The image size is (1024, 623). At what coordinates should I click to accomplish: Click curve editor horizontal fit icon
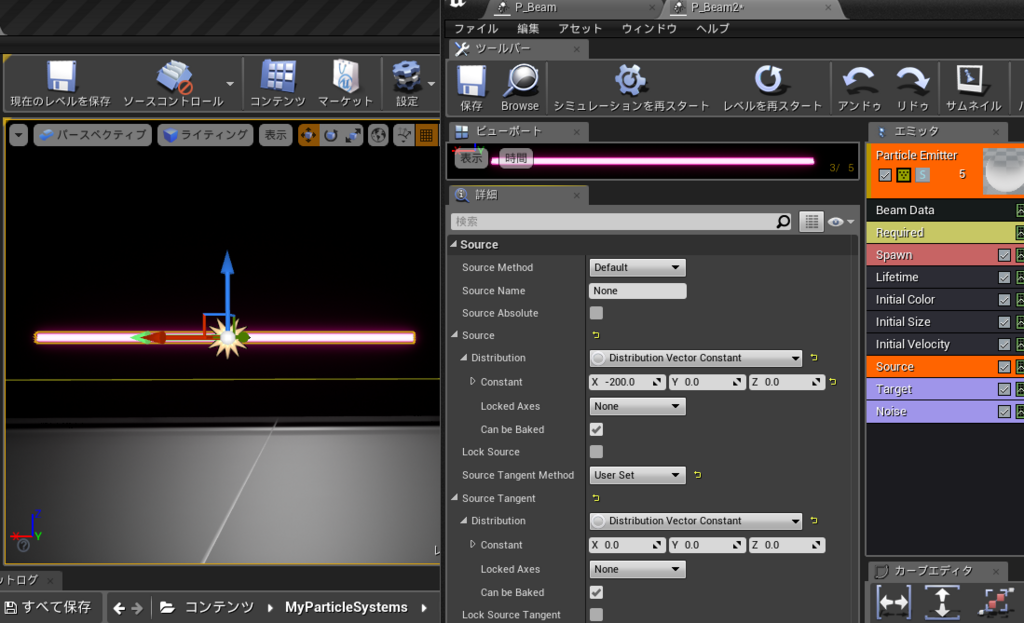(x=893, y=601)
